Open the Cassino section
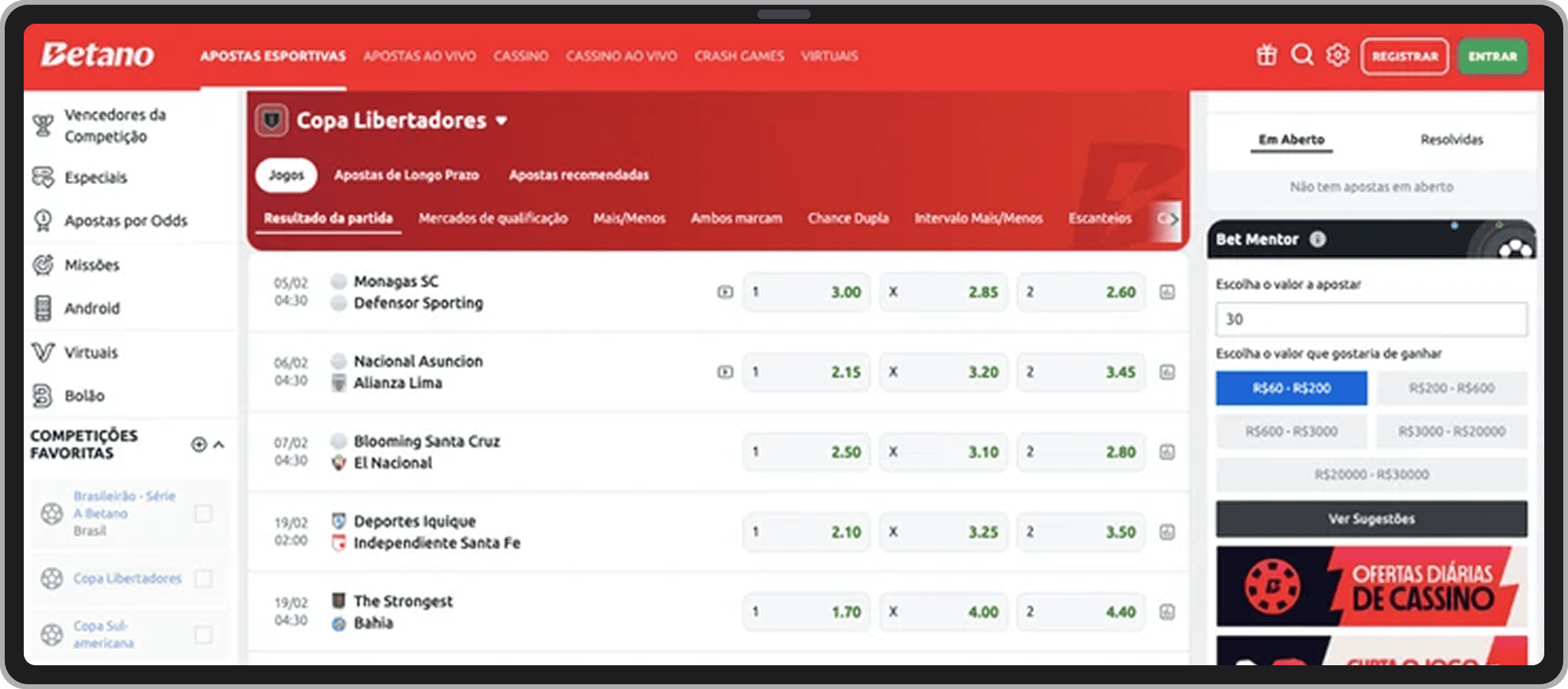The height and width of the screenshot is (689, 1568). [x=521, y=56]
